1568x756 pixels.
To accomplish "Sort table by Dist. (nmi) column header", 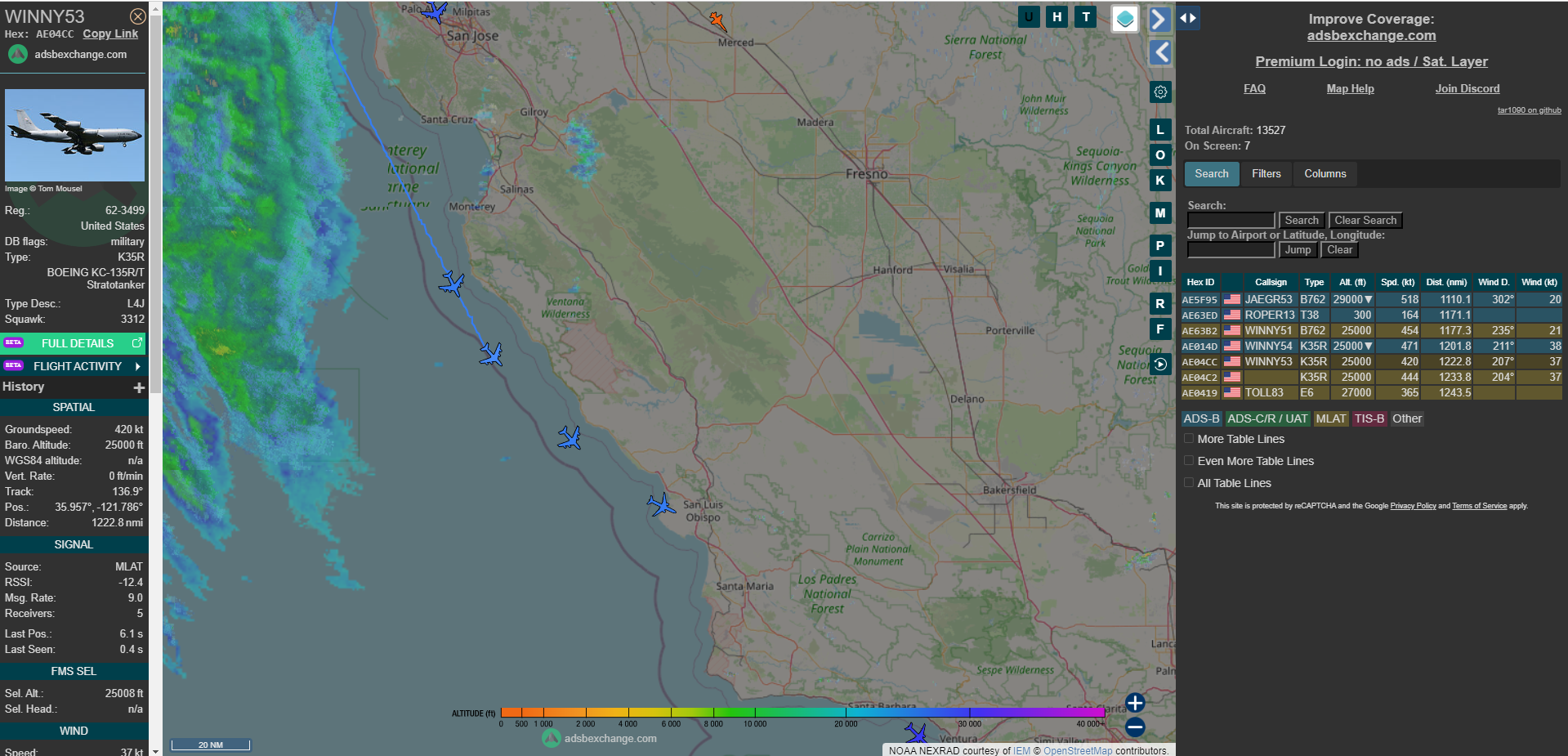I will coord(1446,282).
